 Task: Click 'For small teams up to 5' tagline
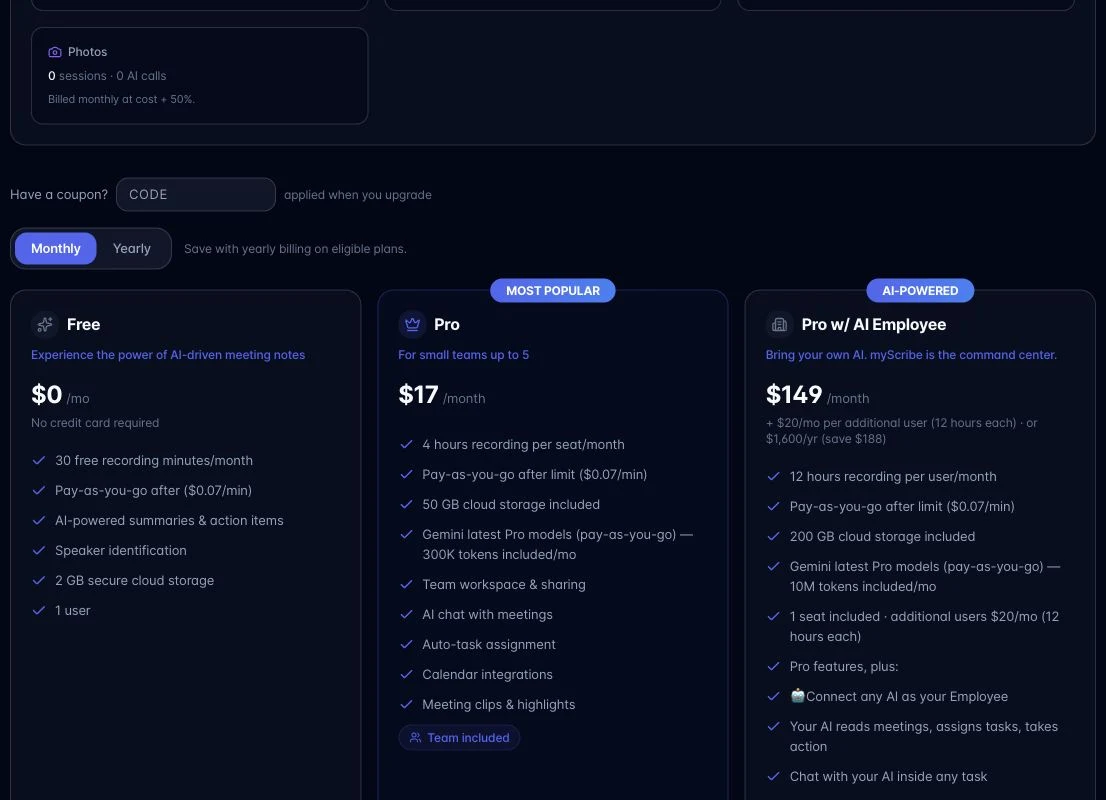click(x=463, y=355)
